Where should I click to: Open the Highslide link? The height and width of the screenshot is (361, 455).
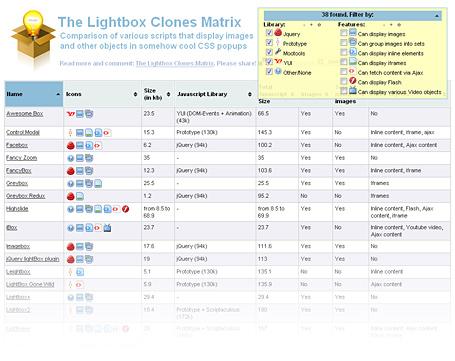(17, 209)
